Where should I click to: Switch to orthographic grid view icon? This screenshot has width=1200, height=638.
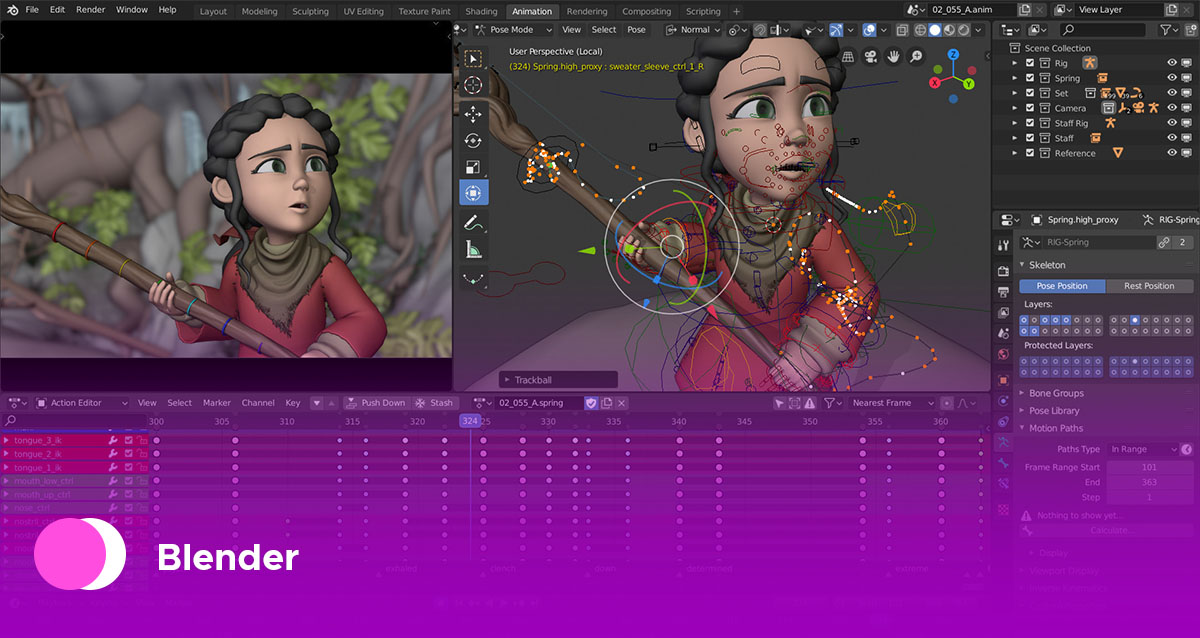[x=849, y=56]
